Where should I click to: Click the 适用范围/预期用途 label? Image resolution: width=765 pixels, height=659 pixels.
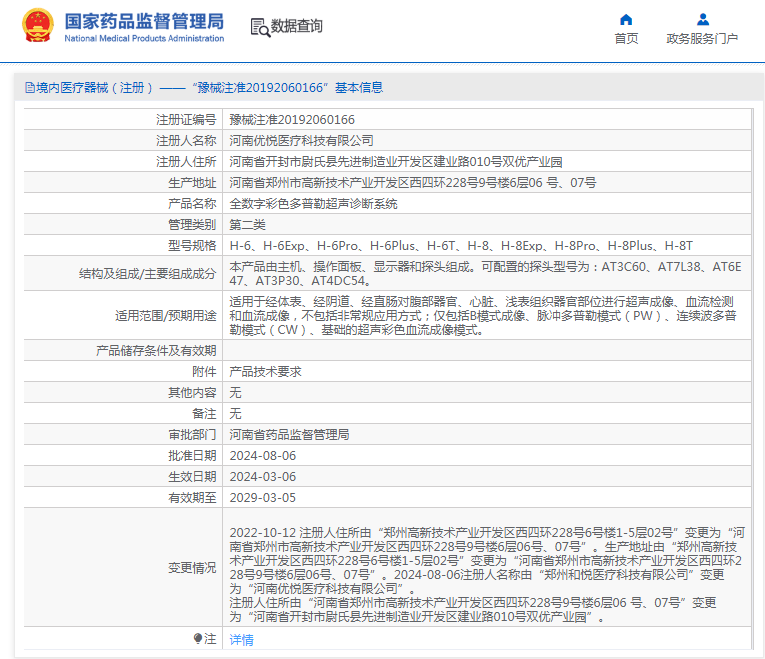(x=165, y=316)
